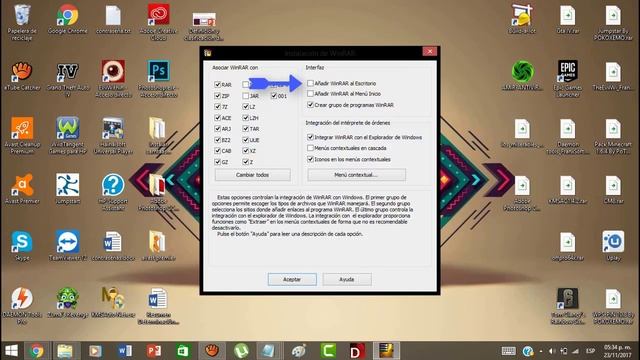Click the Ayuda button
The height and width of the screenshot is (360, 640).
pos(347,279)
